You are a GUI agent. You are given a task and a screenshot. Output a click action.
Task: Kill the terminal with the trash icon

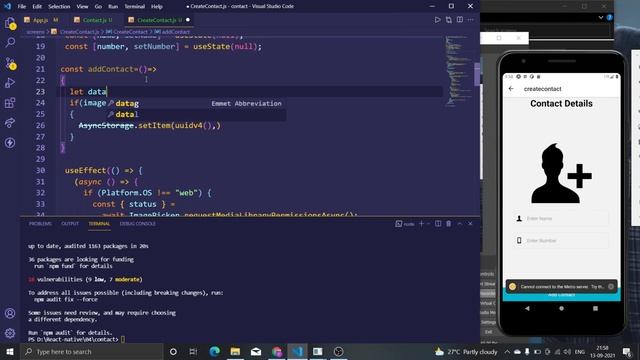[449, 224]
